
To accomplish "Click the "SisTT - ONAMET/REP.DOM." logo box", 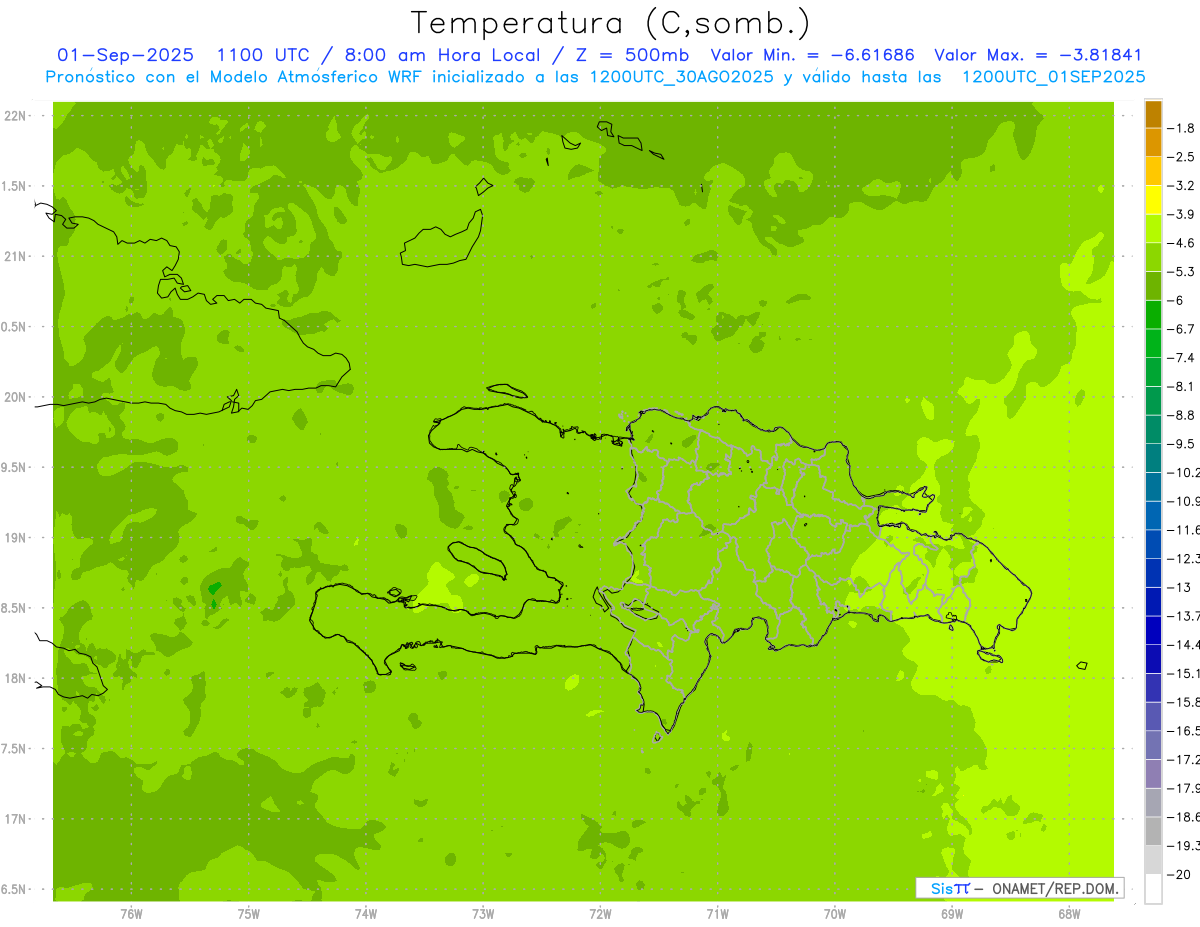I will point(1020,888).
